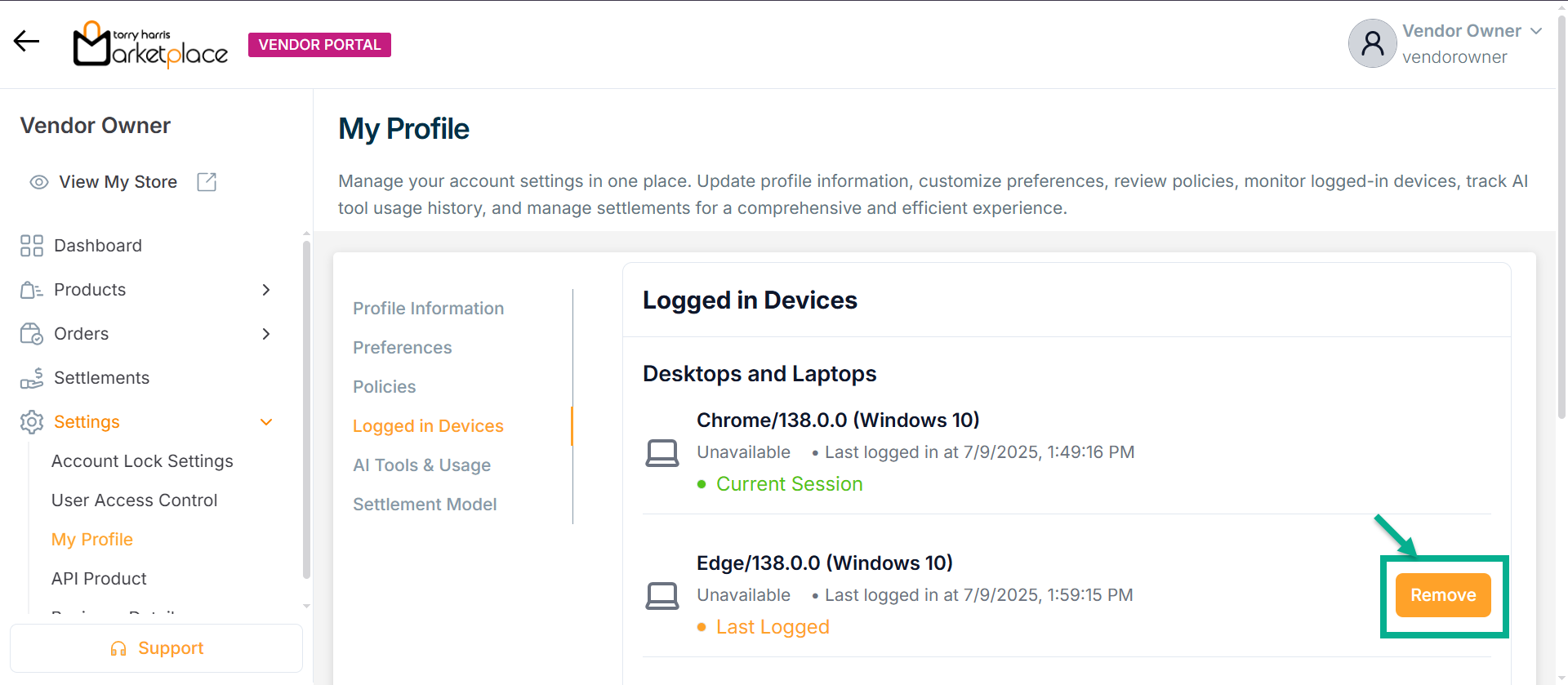Click the sidebar scrollbar down arrow

(x=306, y=606)
